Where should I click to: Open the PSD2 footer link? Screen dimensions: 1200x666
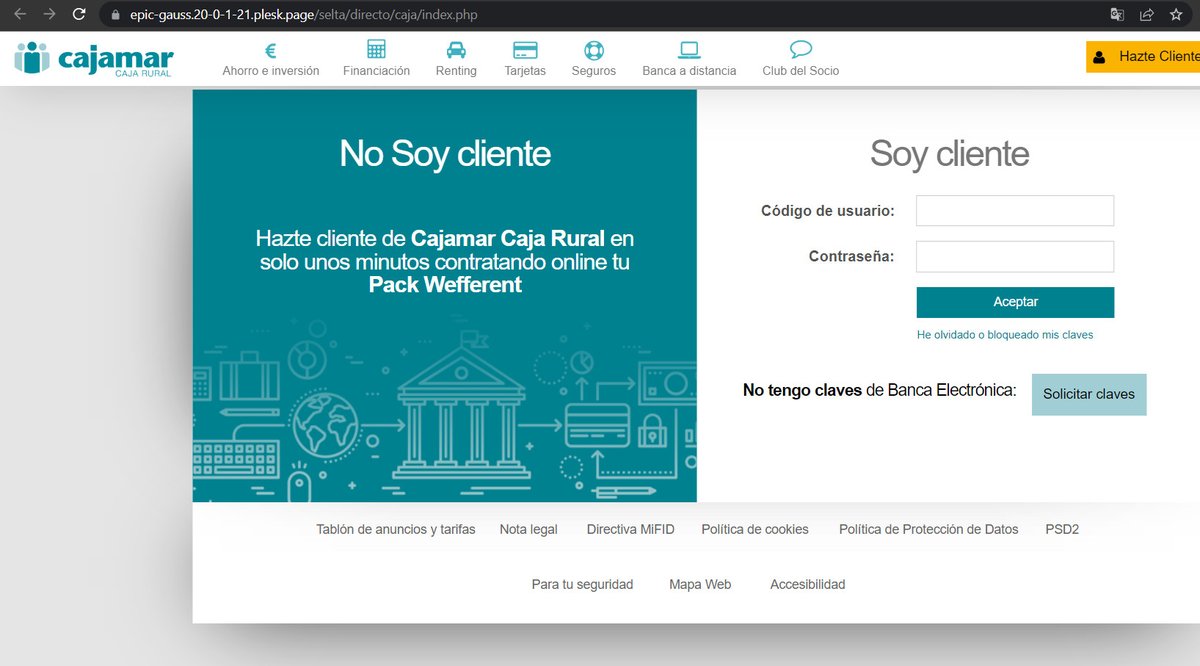[1062, 529]
